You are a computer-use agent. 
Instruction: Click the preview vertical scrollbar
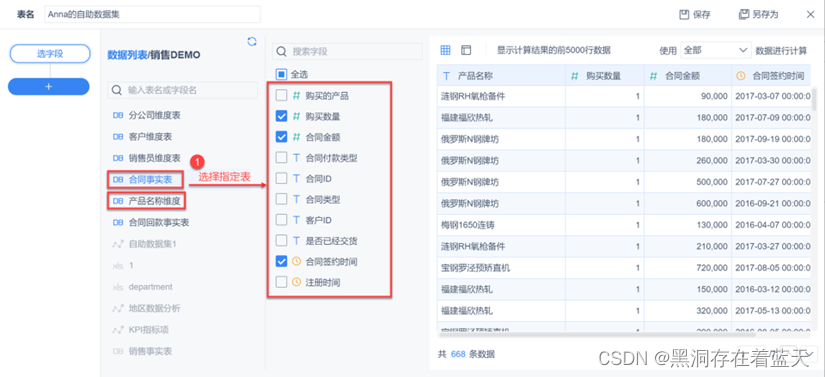(815, 100)
